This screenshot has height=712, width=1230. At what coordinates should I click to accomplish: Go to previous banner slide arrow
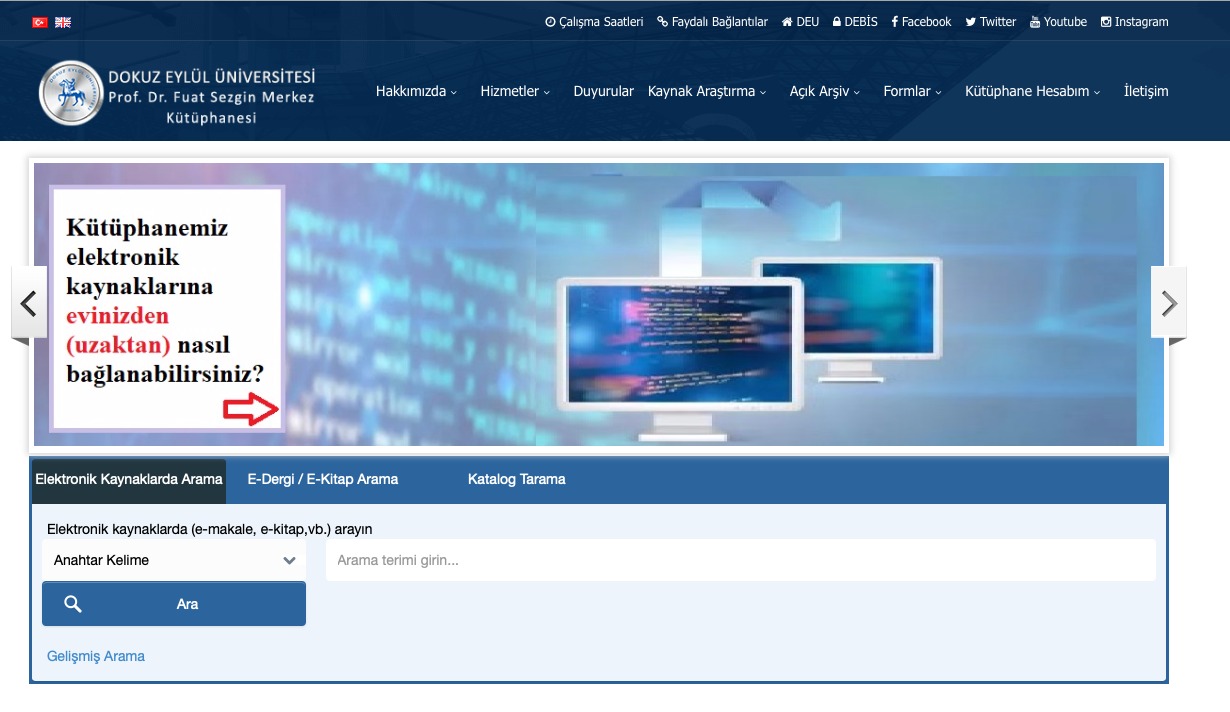(29, 303)
